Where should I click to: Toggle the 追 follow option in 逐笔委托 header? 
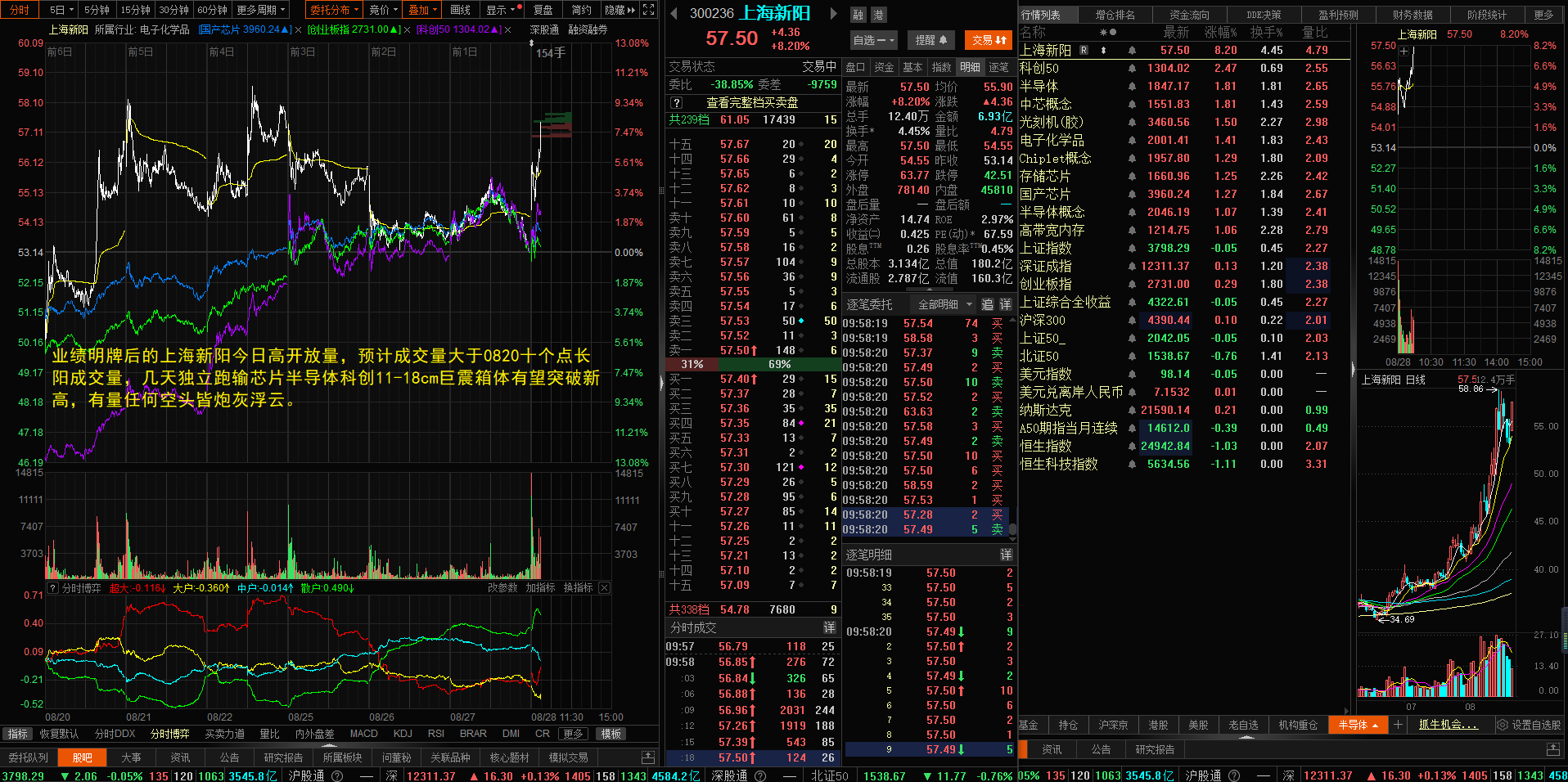point(987,304)
